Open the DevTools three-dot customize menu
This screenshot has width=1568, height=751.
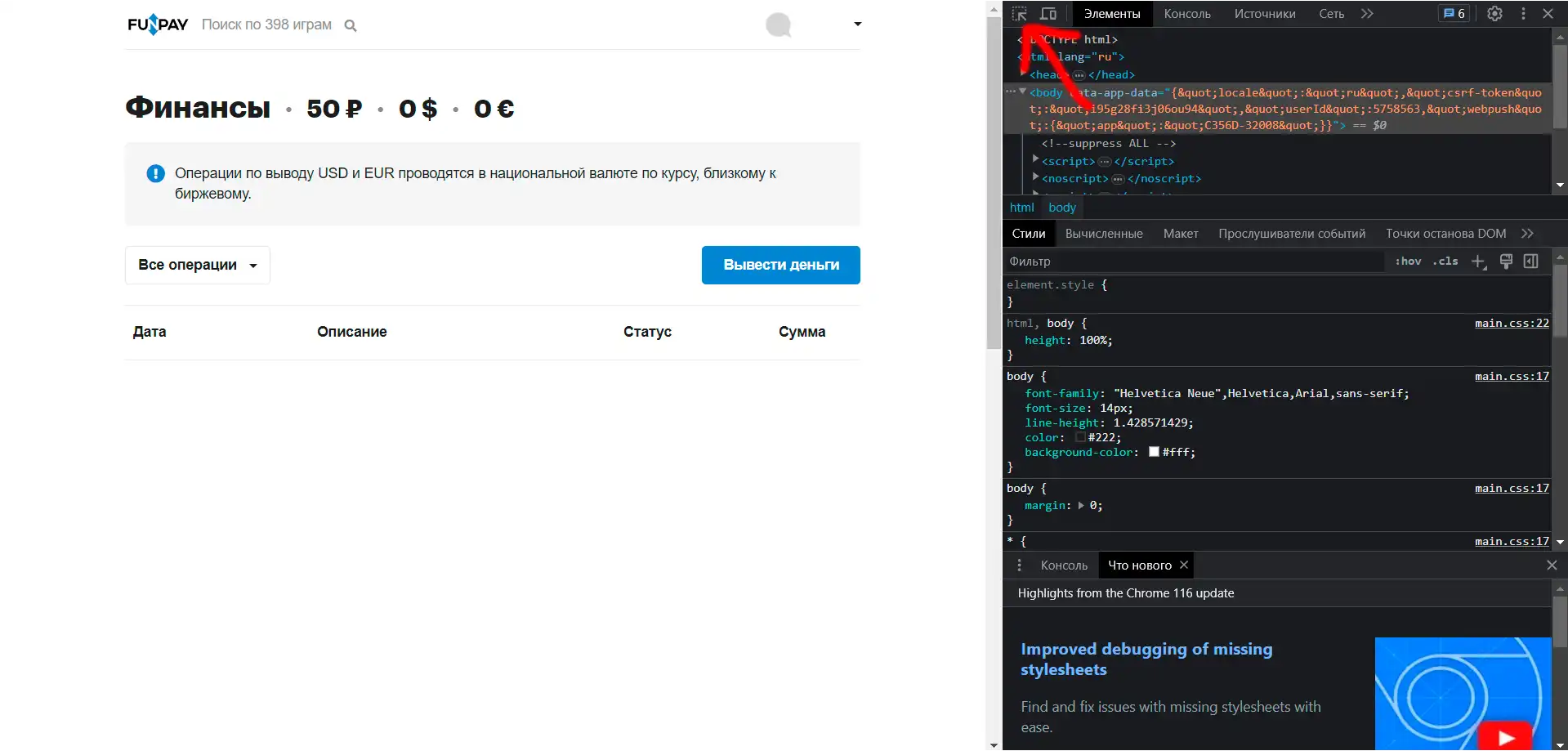pyautogui.click(x=1523, y=14)
